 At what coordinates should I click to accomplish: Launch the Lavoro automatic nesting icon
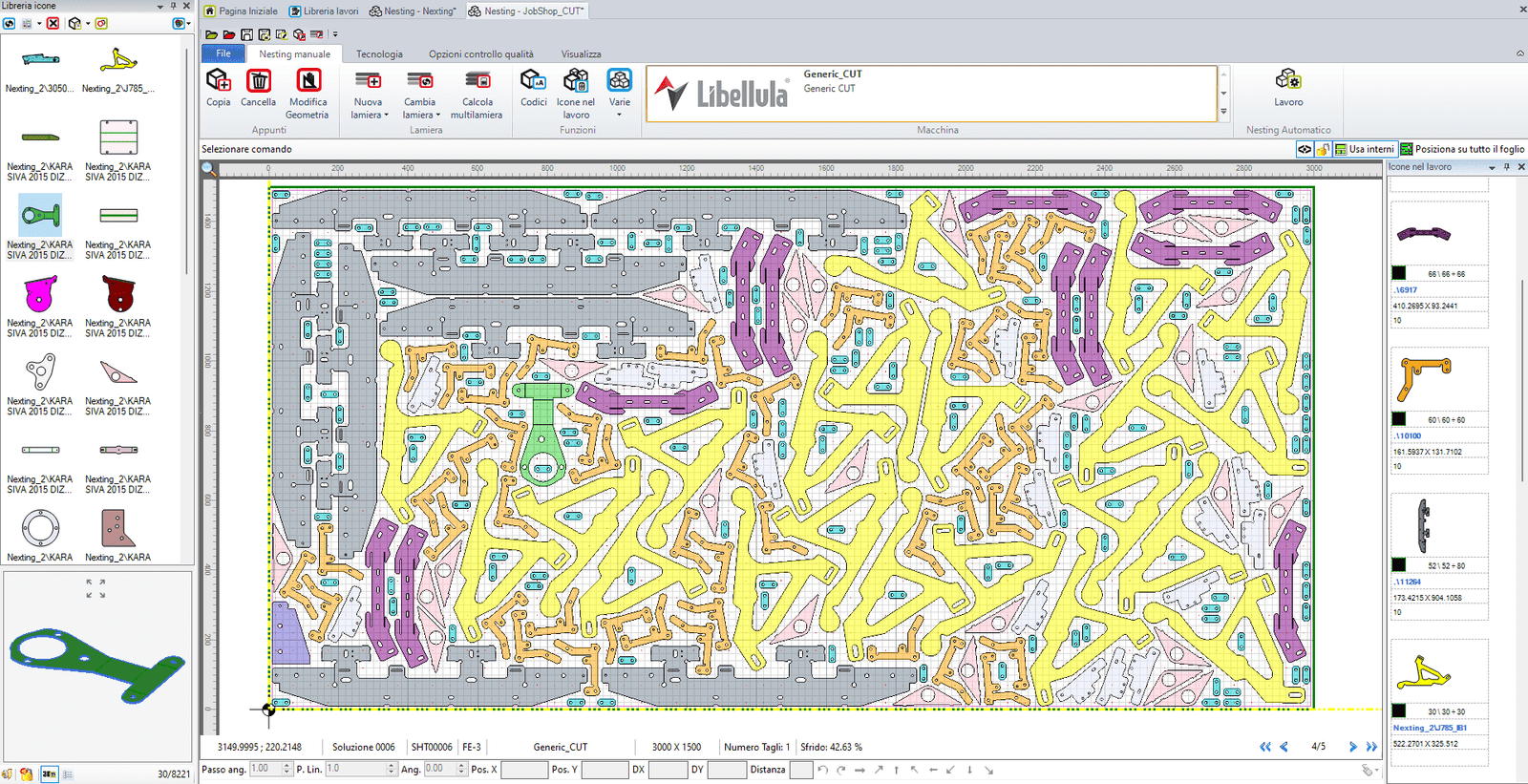coord(1287,80)
